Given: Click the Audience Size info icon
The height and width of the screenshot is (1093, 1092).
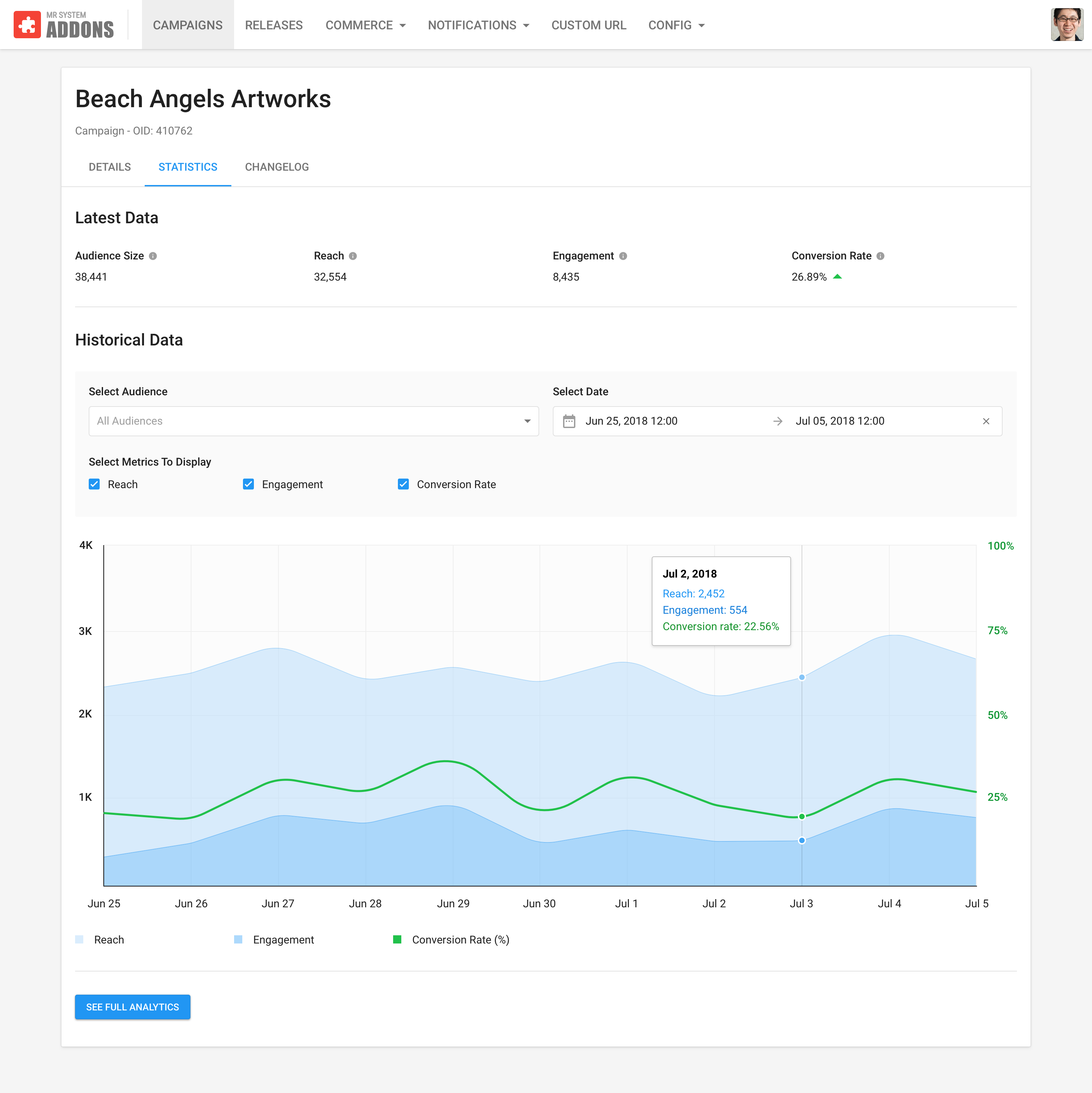Looking at the screenshot, I should pyautogui.click(x=153, y=256).
